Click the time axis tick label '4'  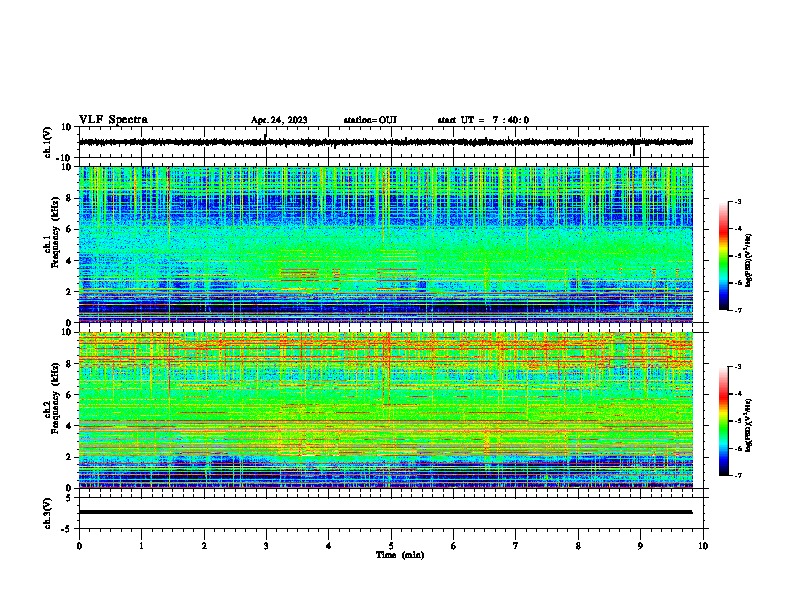pyautogui.click(x=329, y=546)
